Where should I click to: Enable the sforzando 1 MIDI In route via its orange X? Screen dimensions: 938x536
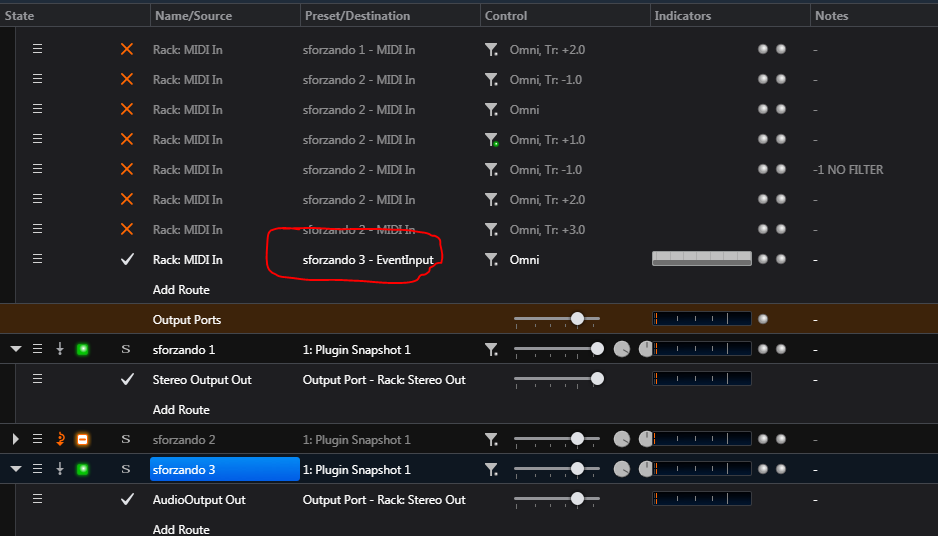point(127,49)
